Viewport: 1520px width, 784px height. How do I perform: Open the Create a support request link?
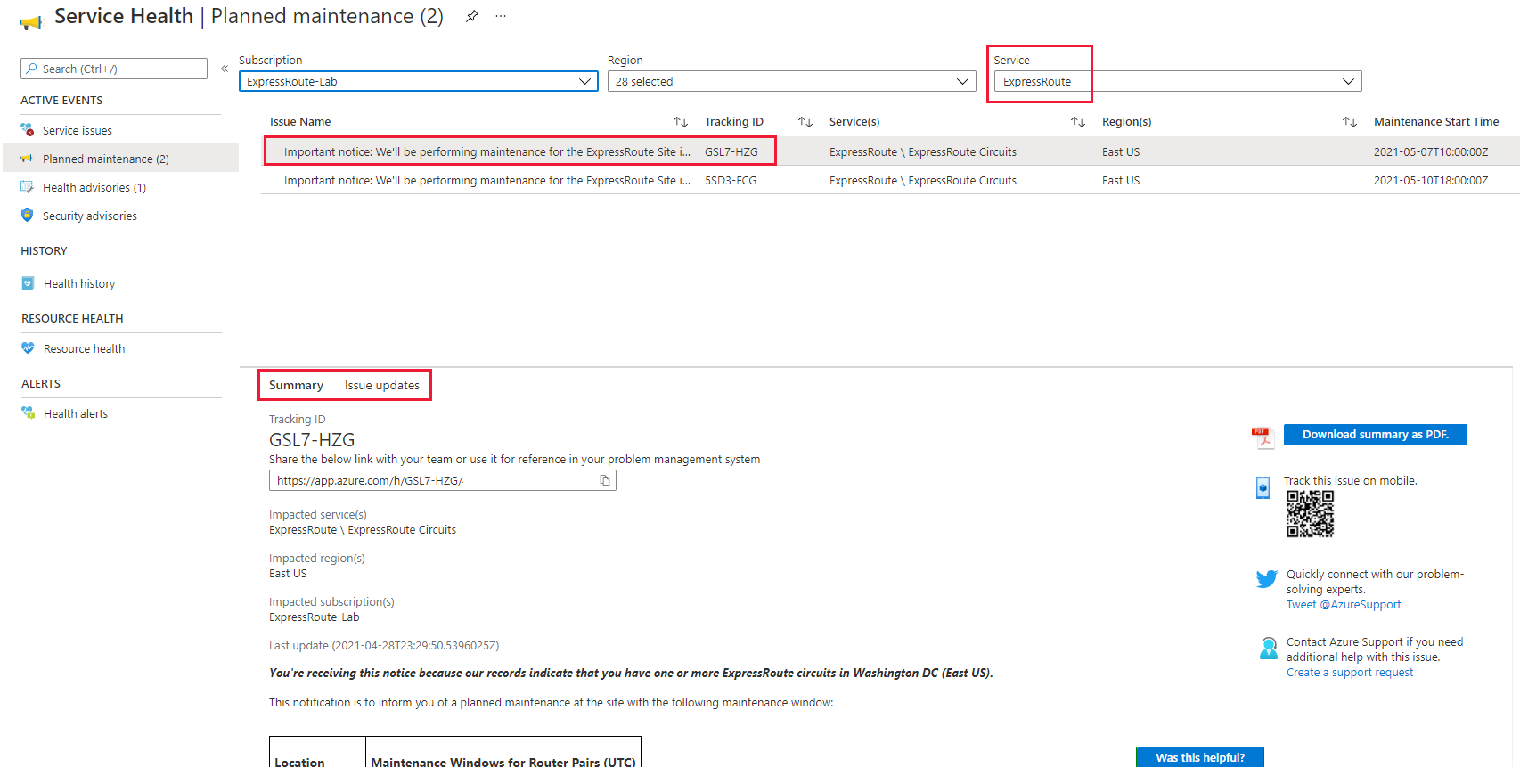coord(1350,673)
